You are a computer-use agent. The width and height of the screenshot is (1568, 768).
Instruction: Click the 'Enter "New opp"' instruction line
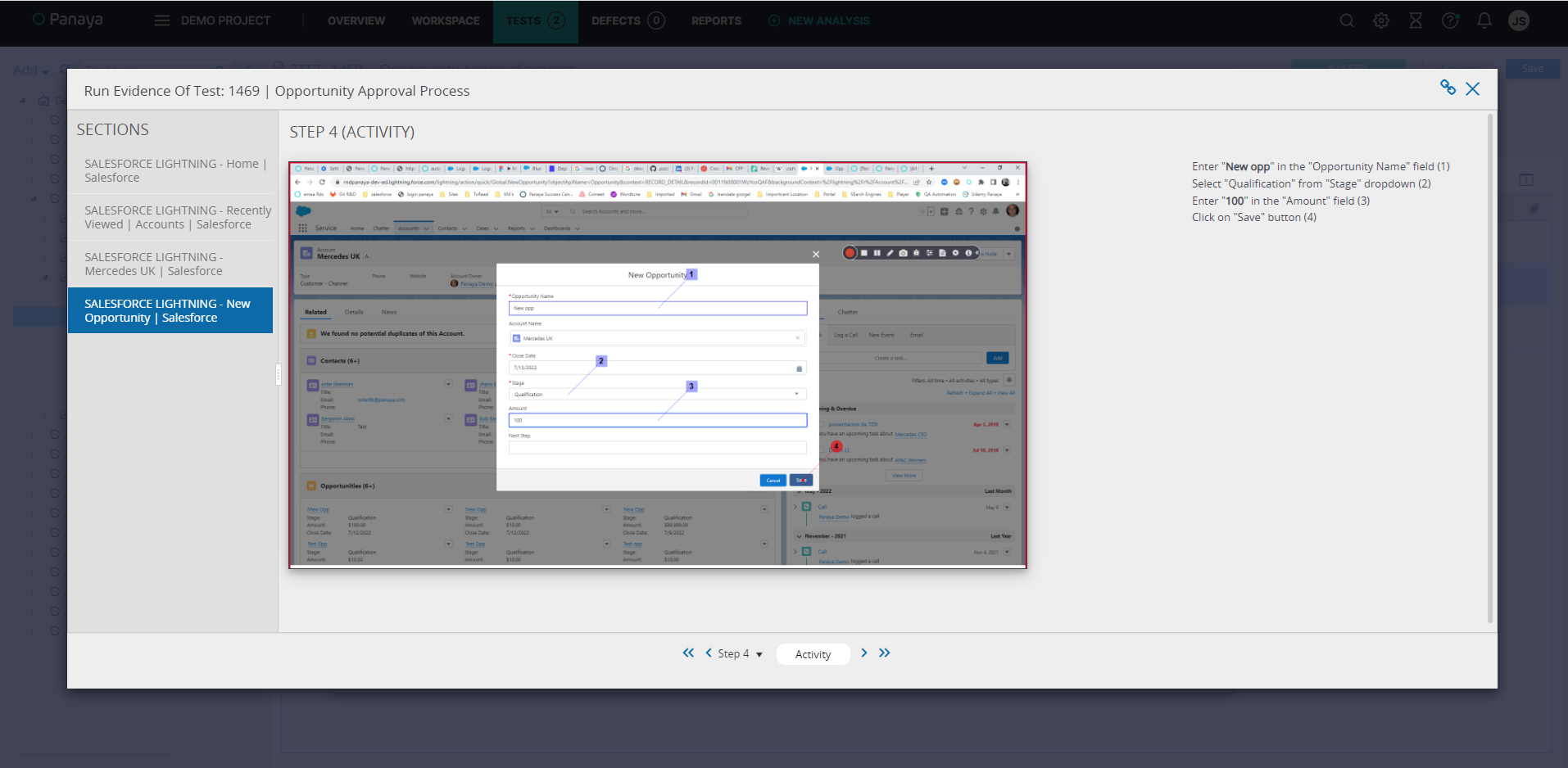(1321, 166)
